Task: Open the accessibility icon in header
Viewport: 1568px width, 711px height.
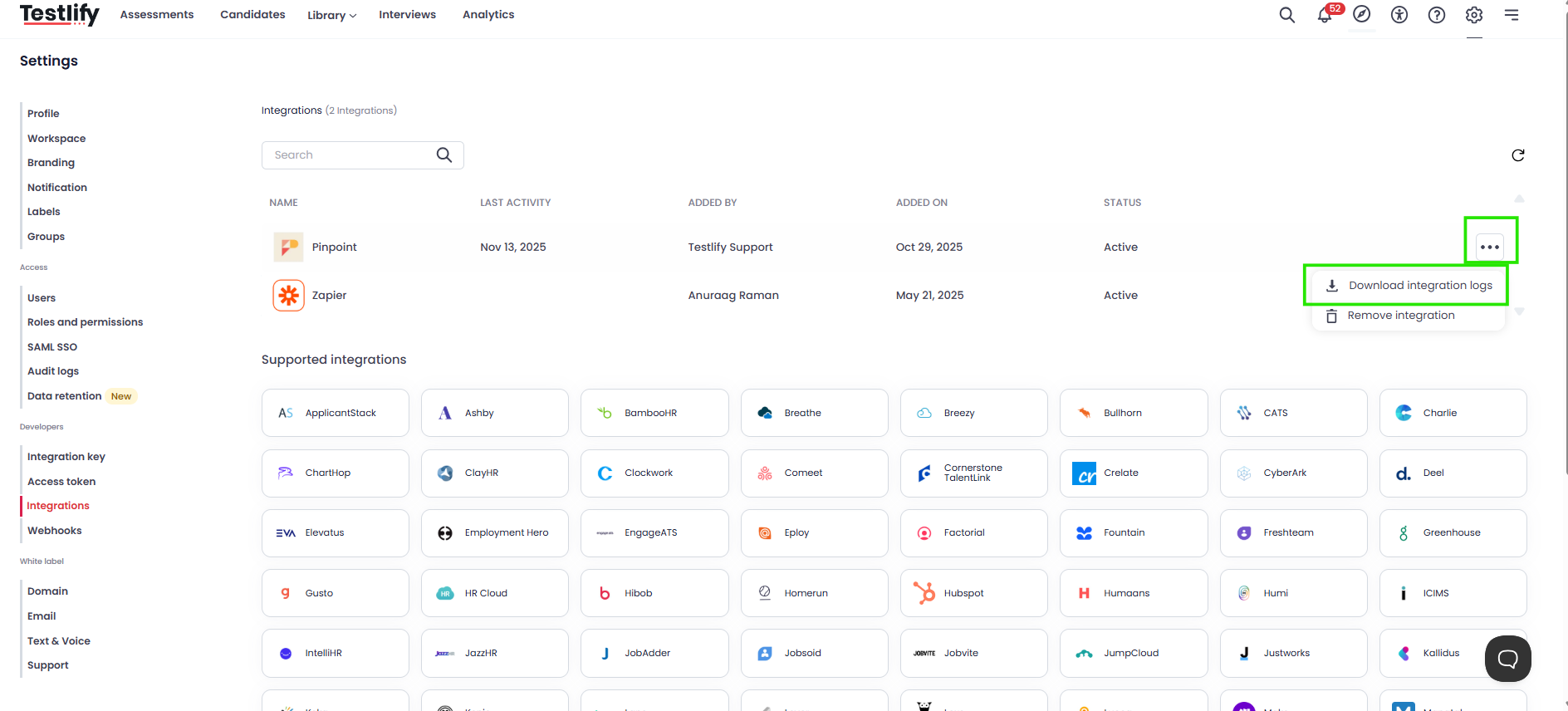Action: (x=1399, y=15)
